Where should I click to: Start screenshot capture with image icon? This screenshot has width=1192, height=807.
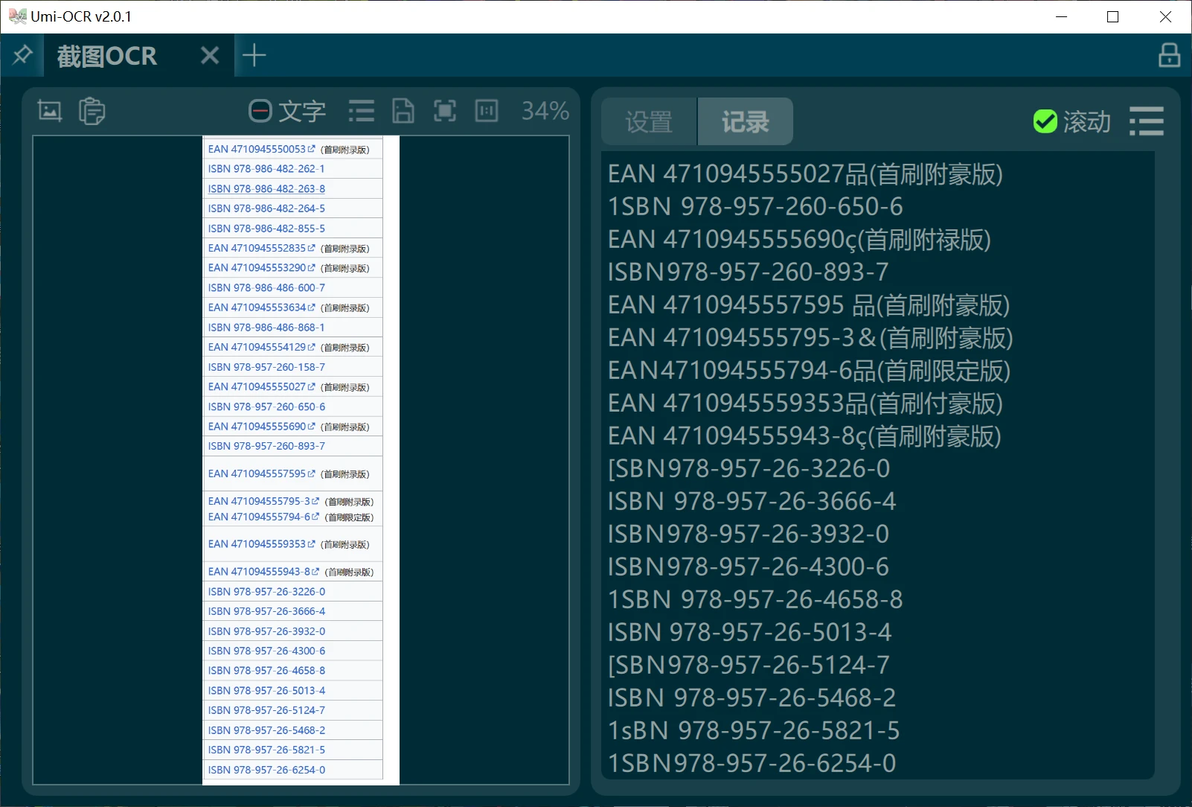coord(50,111)
